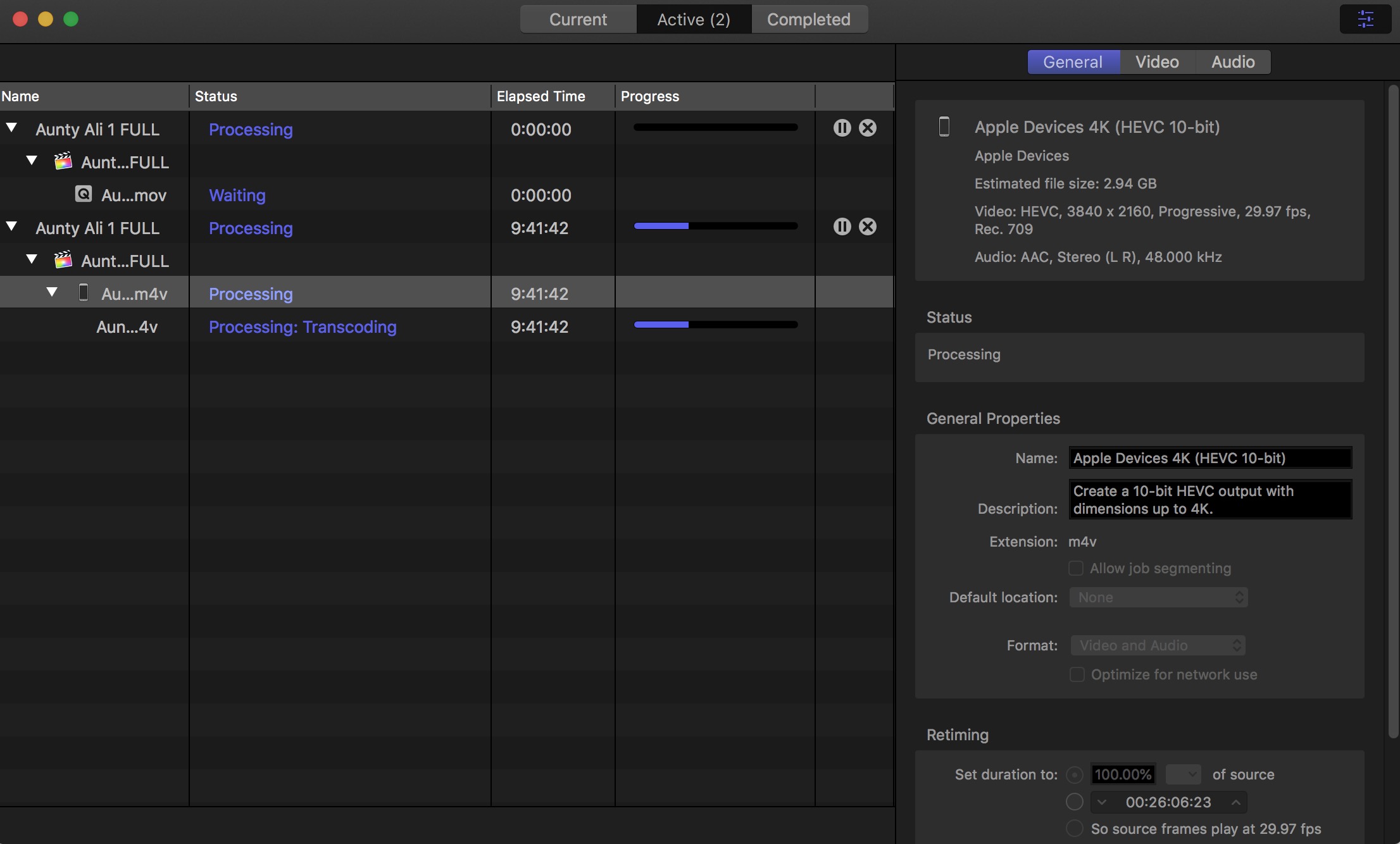Collapse the first Aunty Ali 1 FULL item

coord(11,127)
